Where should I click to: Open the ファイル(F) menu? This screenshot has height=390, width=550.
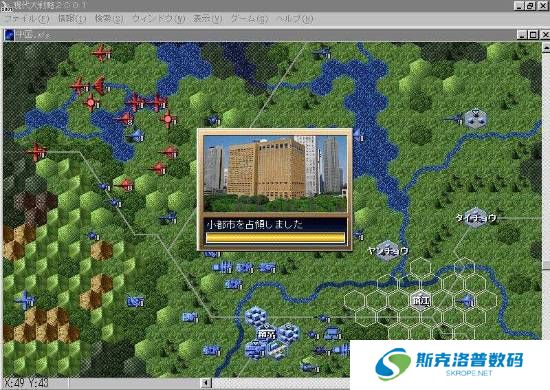coord(26,19)
